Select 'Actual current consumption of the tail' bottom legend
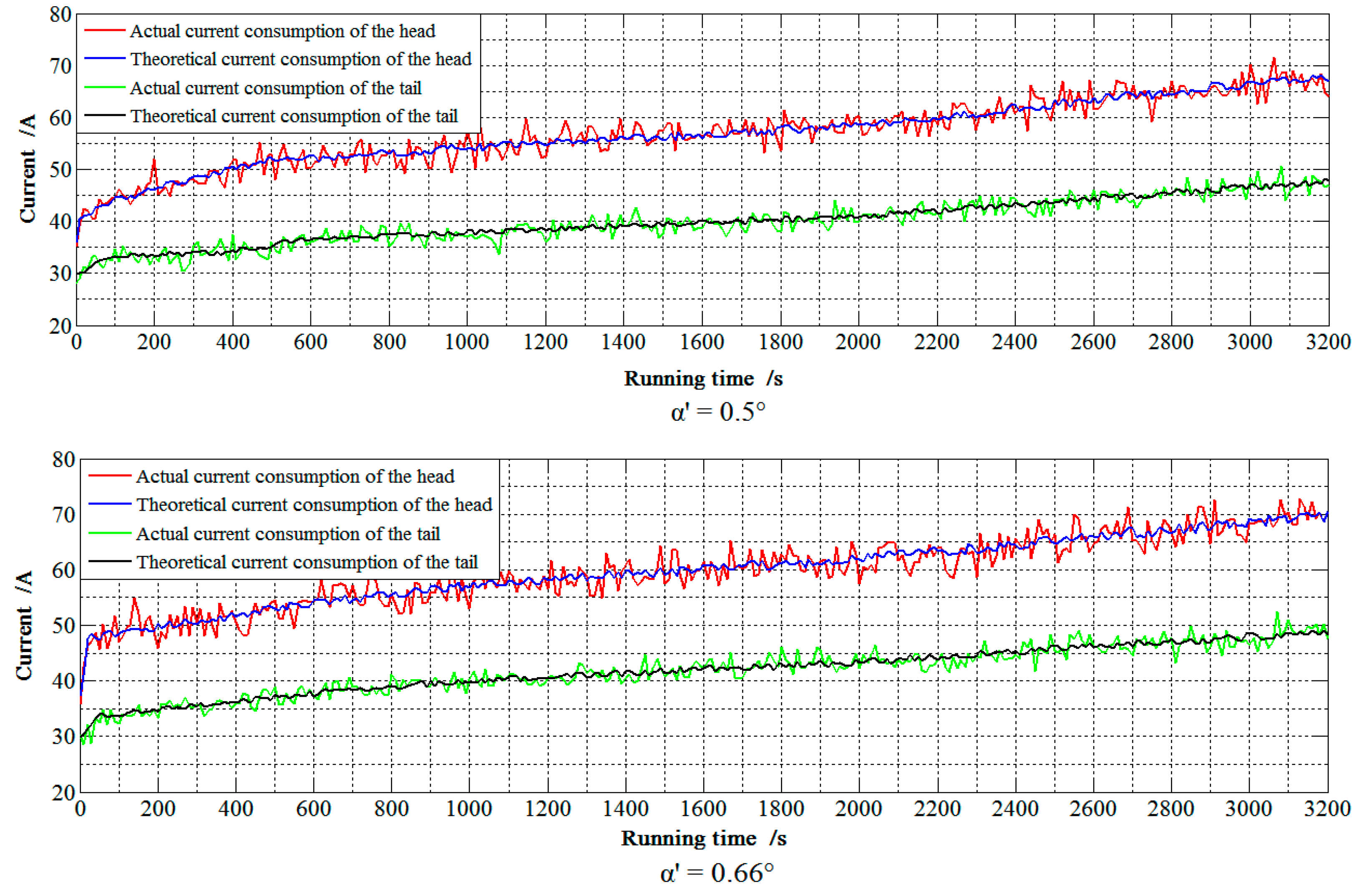Viewport: 1364px width, 896px height. pos(288,534)
